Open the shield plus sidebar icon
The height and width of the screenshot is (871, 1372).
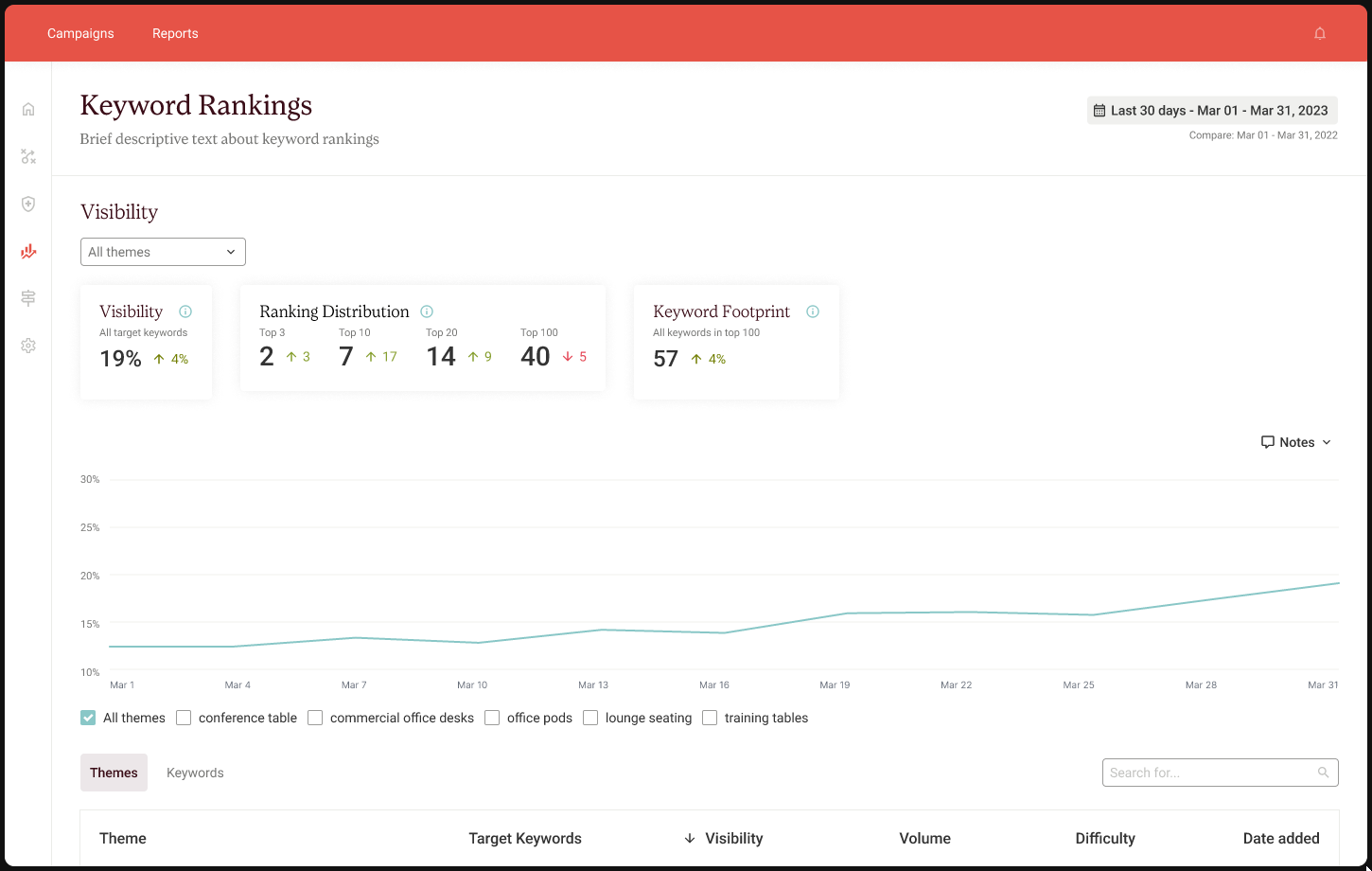(28, 204)
